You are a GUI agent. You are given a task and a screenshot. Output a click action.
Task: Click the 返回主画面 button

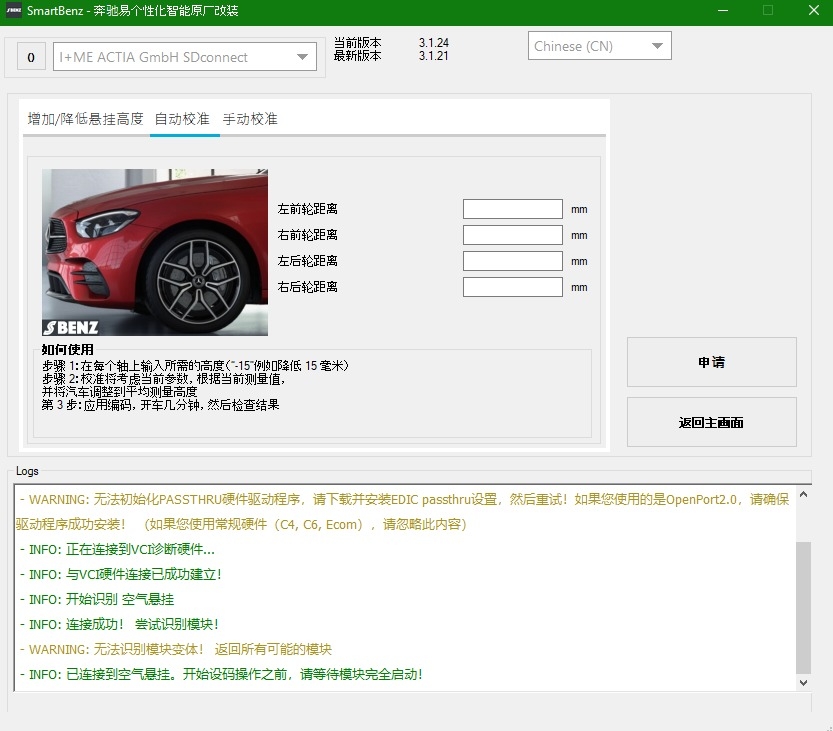[x=712, y=422]
